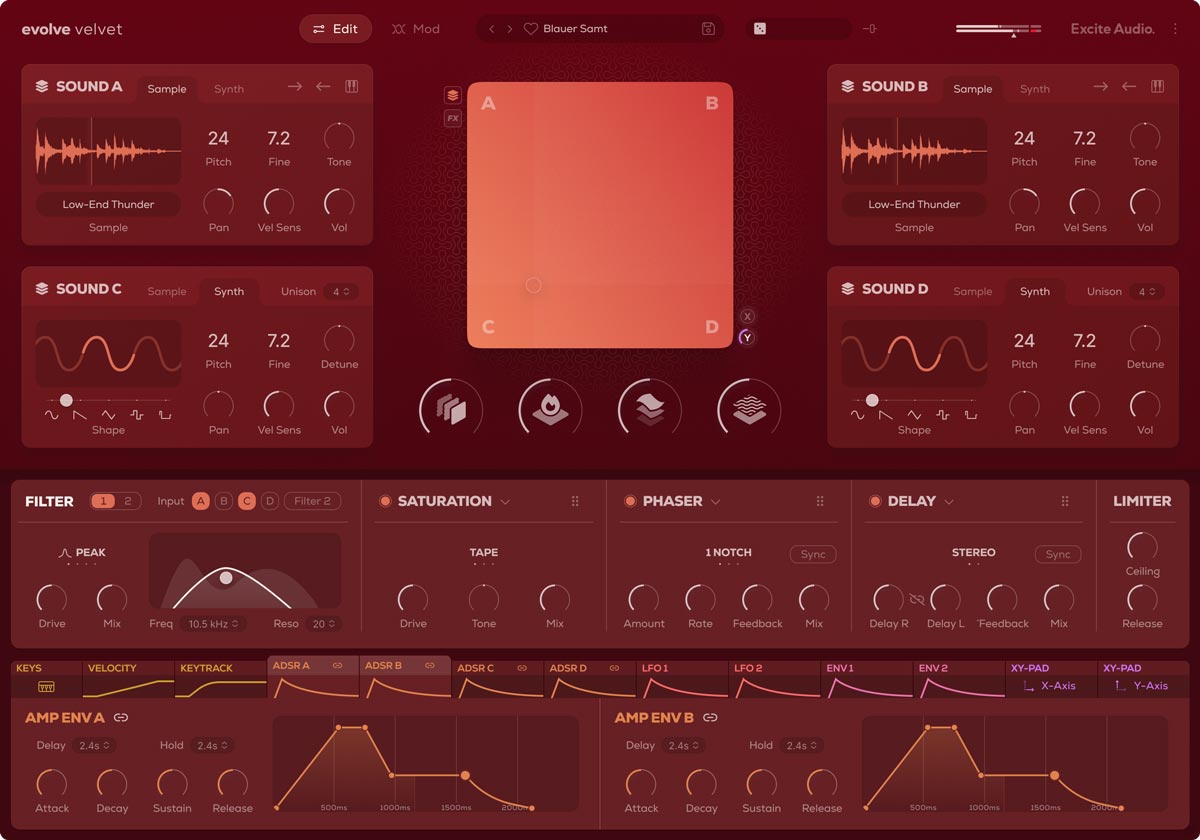The height and width of the screenshot is (840, 1200).
Task: Click the FX icon beside the XY pad
Action: [452, 119]
